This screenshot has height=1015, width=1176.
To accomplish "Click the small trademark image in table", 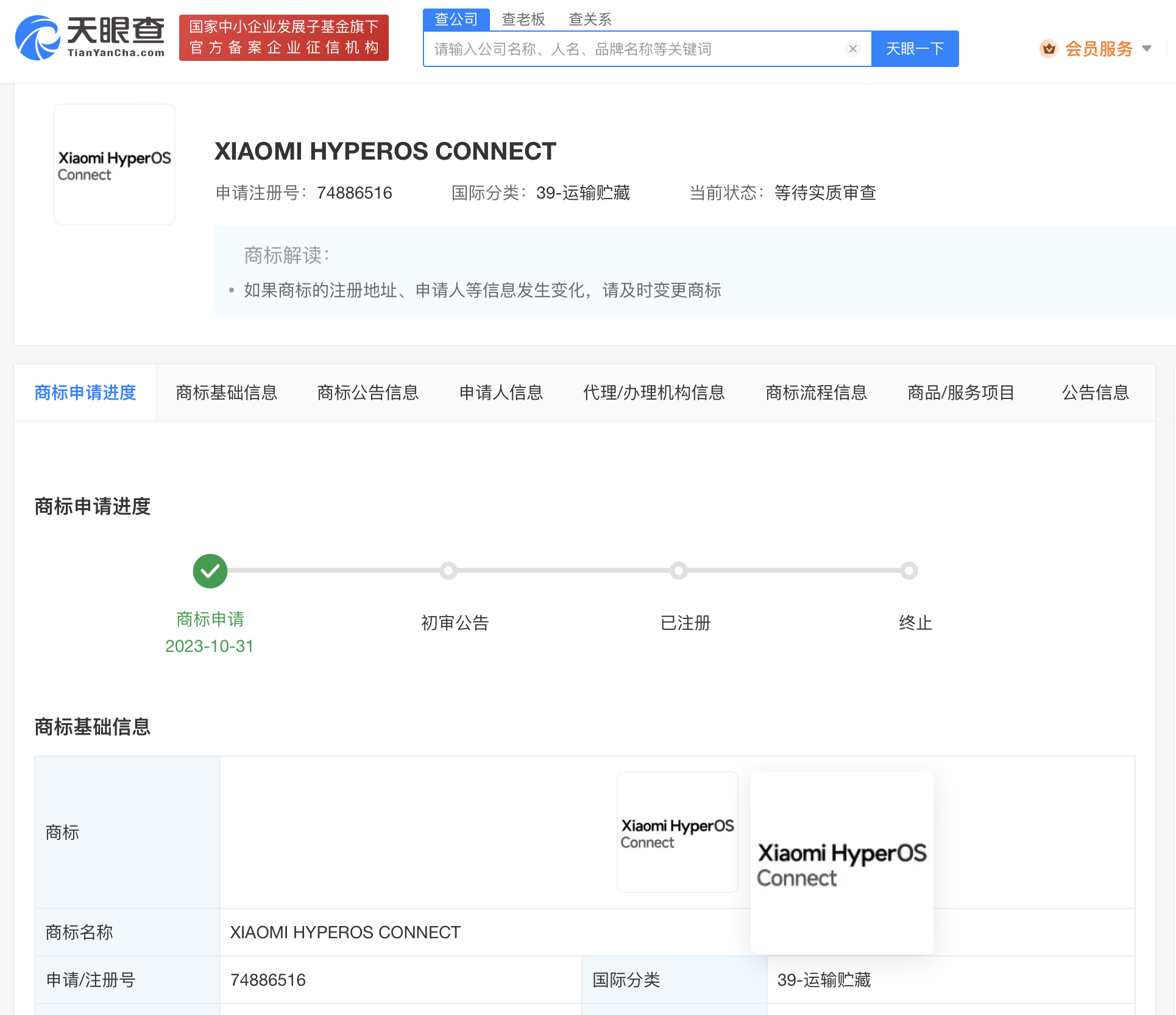I will [678, 832].
